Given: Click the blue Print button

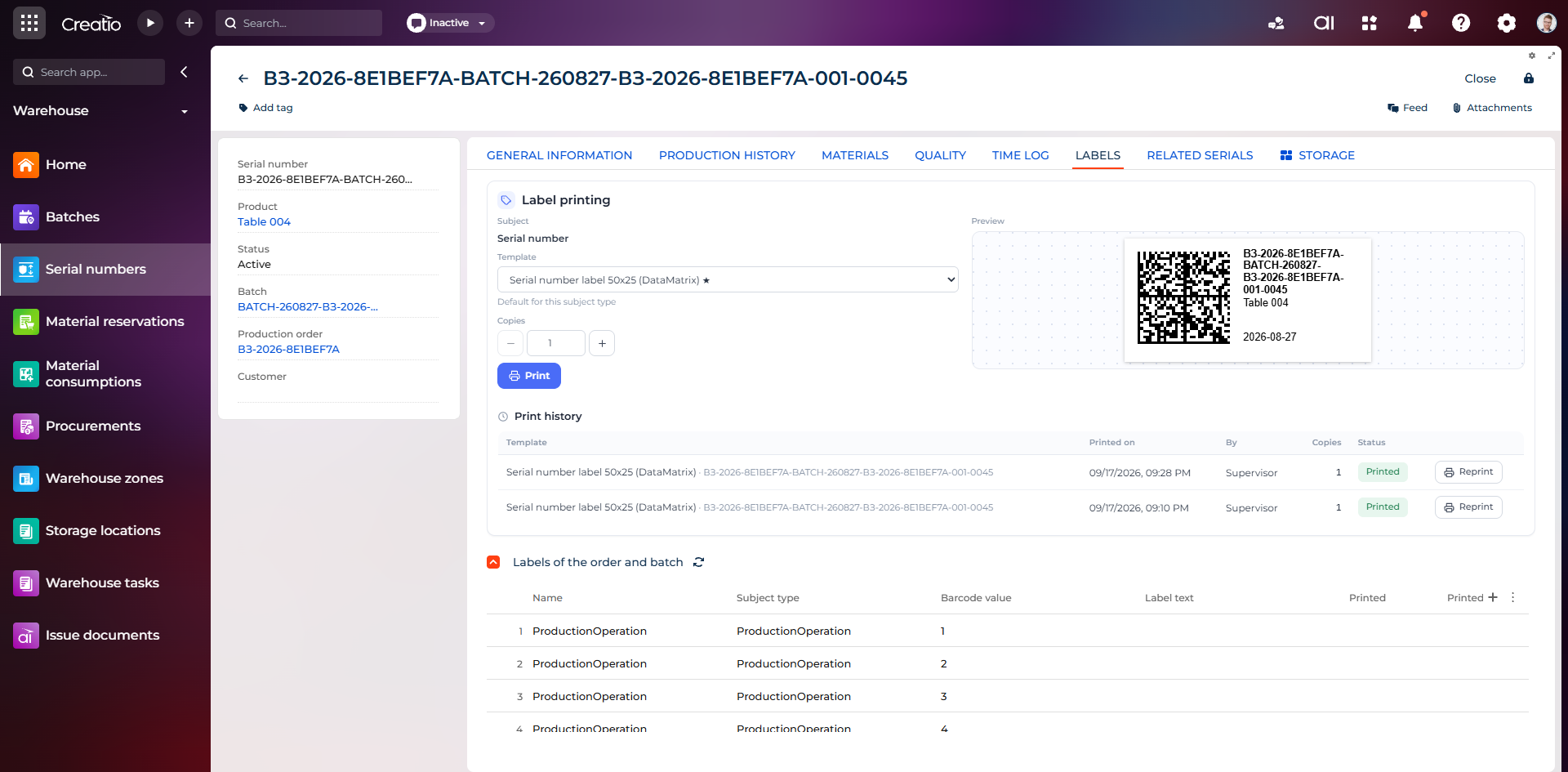Looking at the screenshot, I should (529, 376).
